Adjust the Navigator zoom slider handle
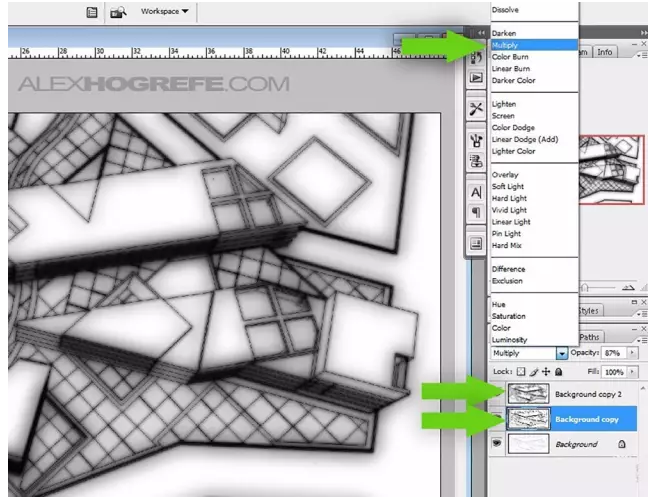Viewport: 655px width, 501px height. [x=585, y=287]
